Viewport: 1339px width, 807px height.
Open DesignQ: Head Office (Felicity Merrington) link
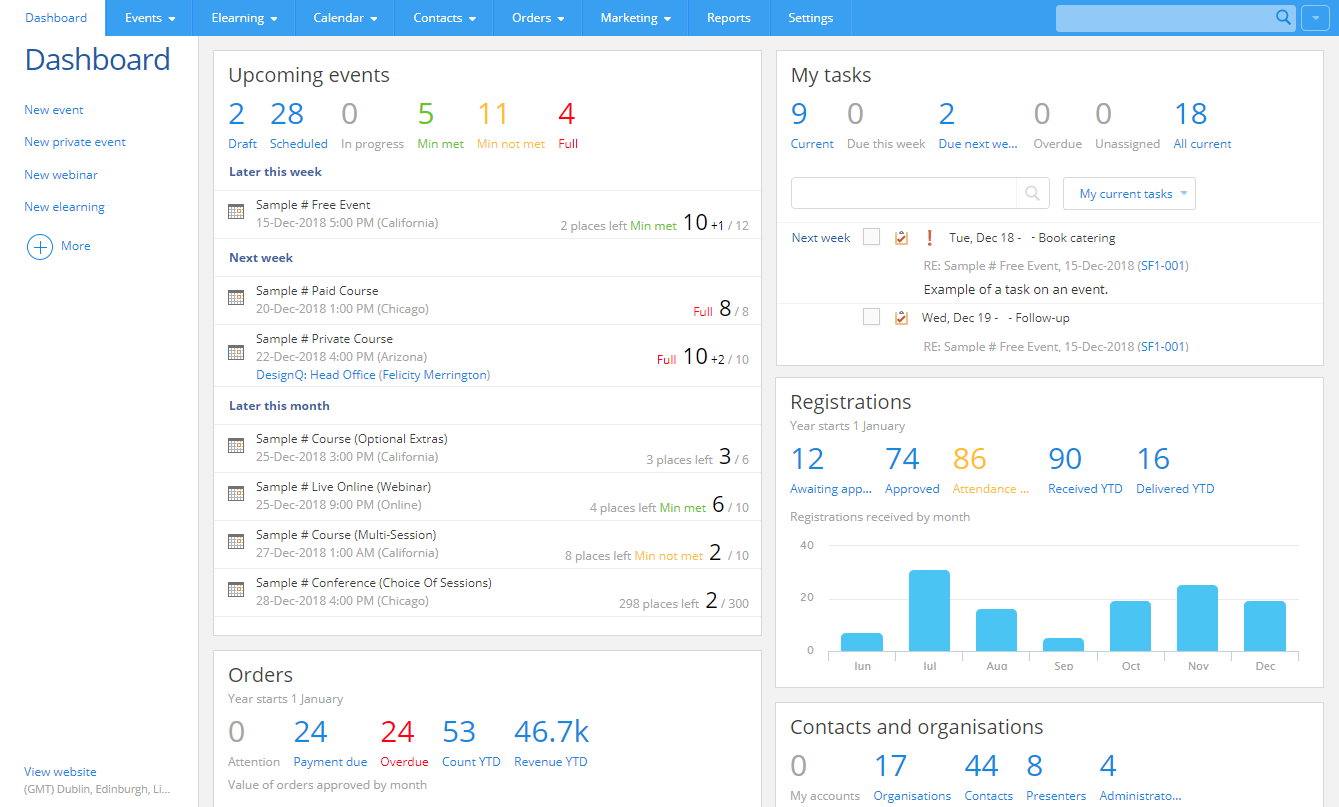[x=373, y=375]
